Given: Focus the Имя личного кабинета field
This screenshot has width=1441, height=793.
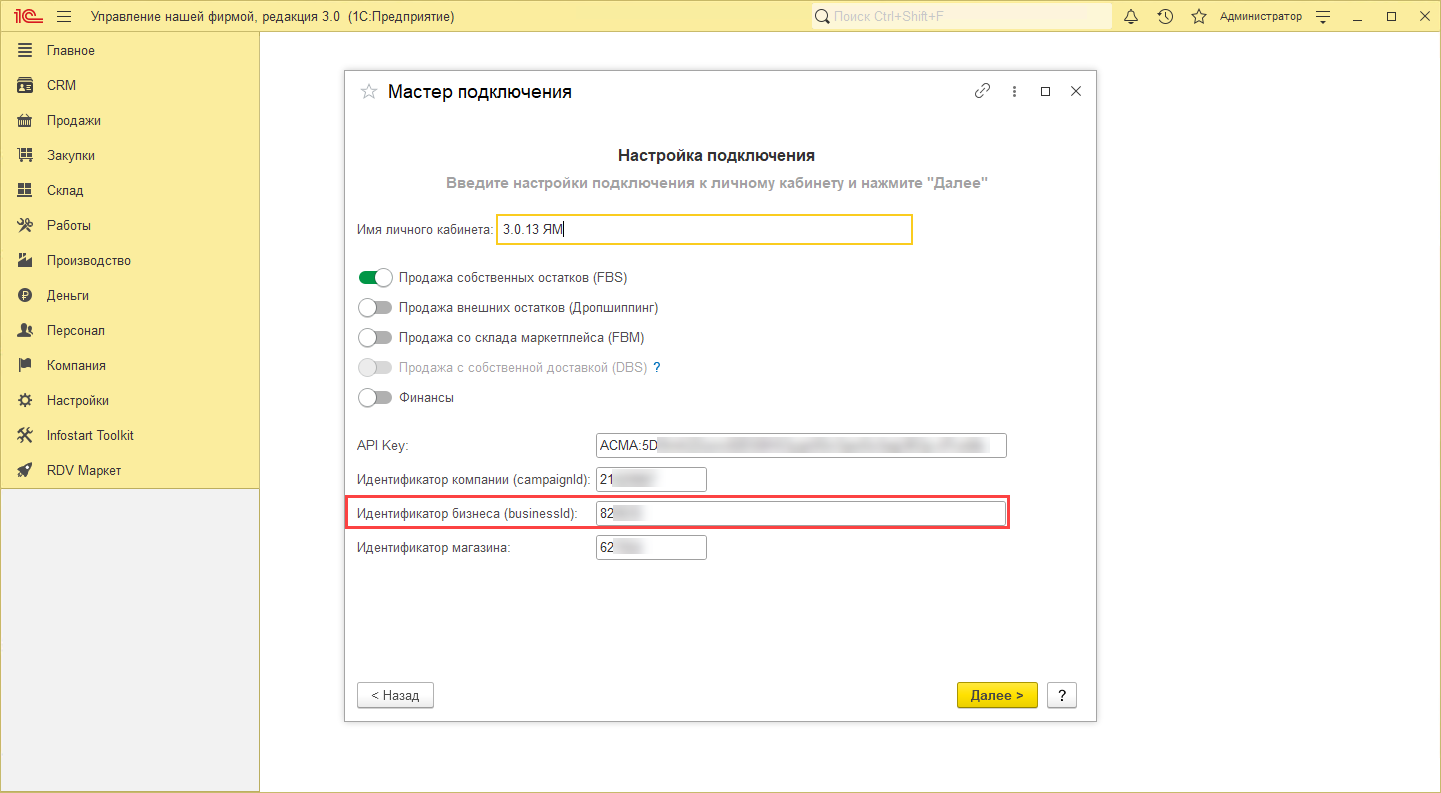Looking at the screenshot, I should point(704,229).
